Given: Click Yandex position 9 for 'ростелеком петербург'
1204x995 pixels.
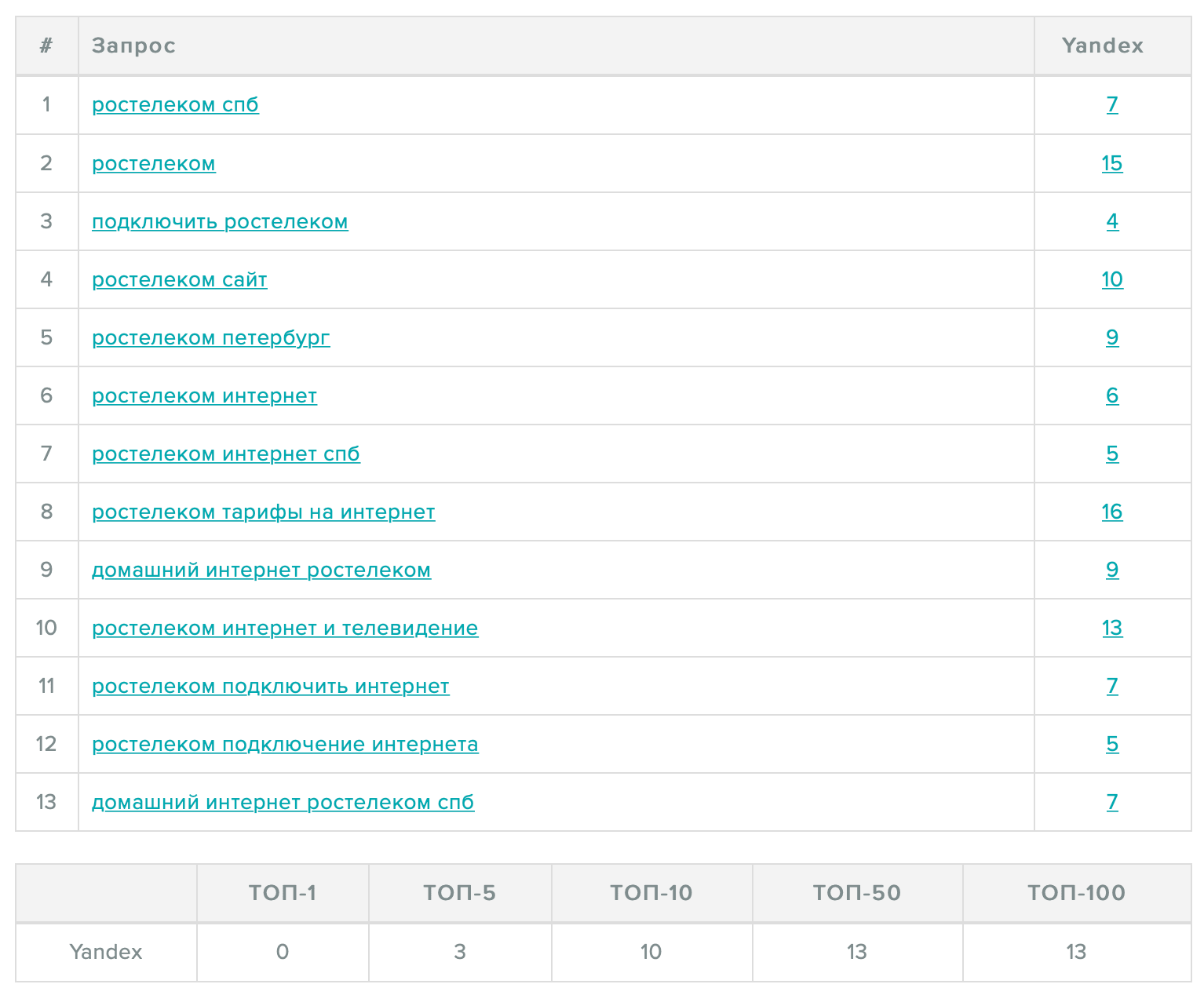Looking at the screenshot, I should [x=1112, y=337].
